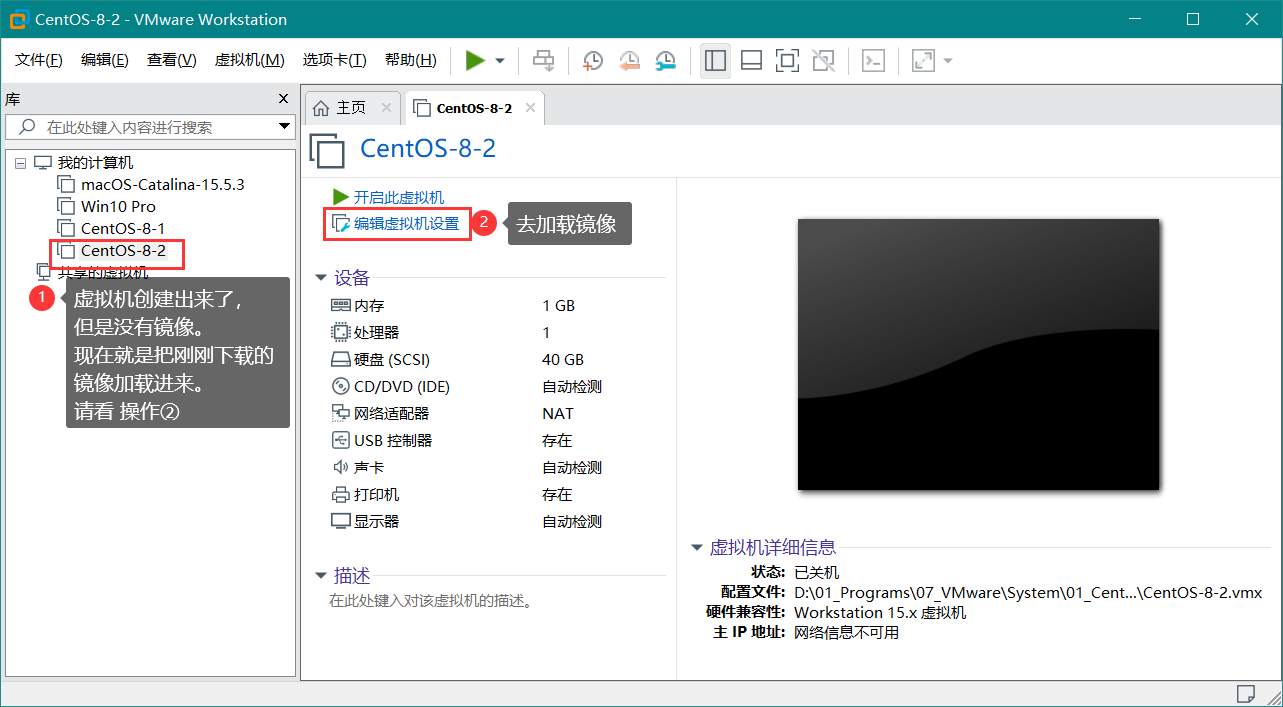Click the console view toolbar icon

tap(873, 61)
